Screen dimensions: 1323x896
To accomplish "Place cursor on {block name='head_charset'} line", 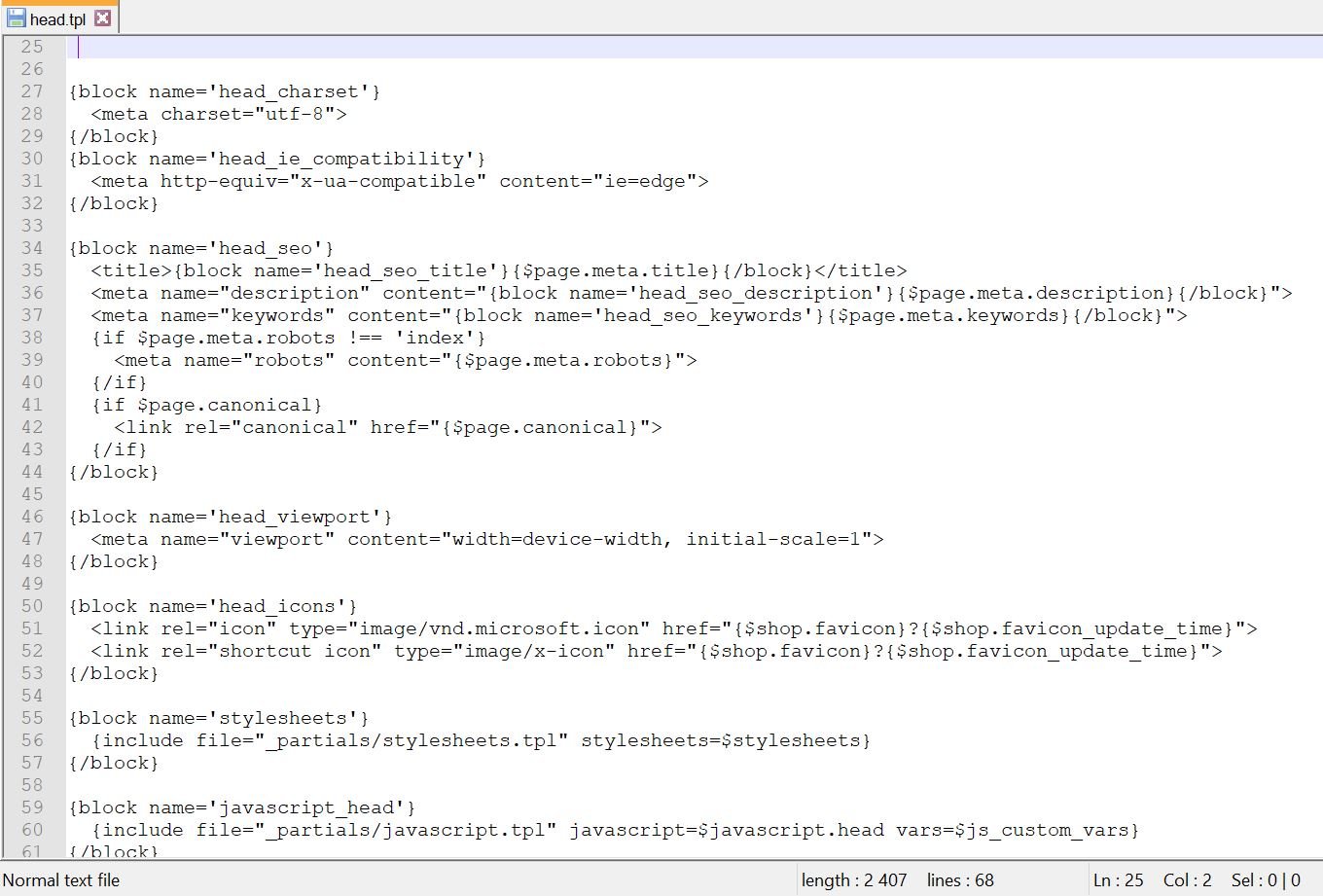I will coord(225,91).
